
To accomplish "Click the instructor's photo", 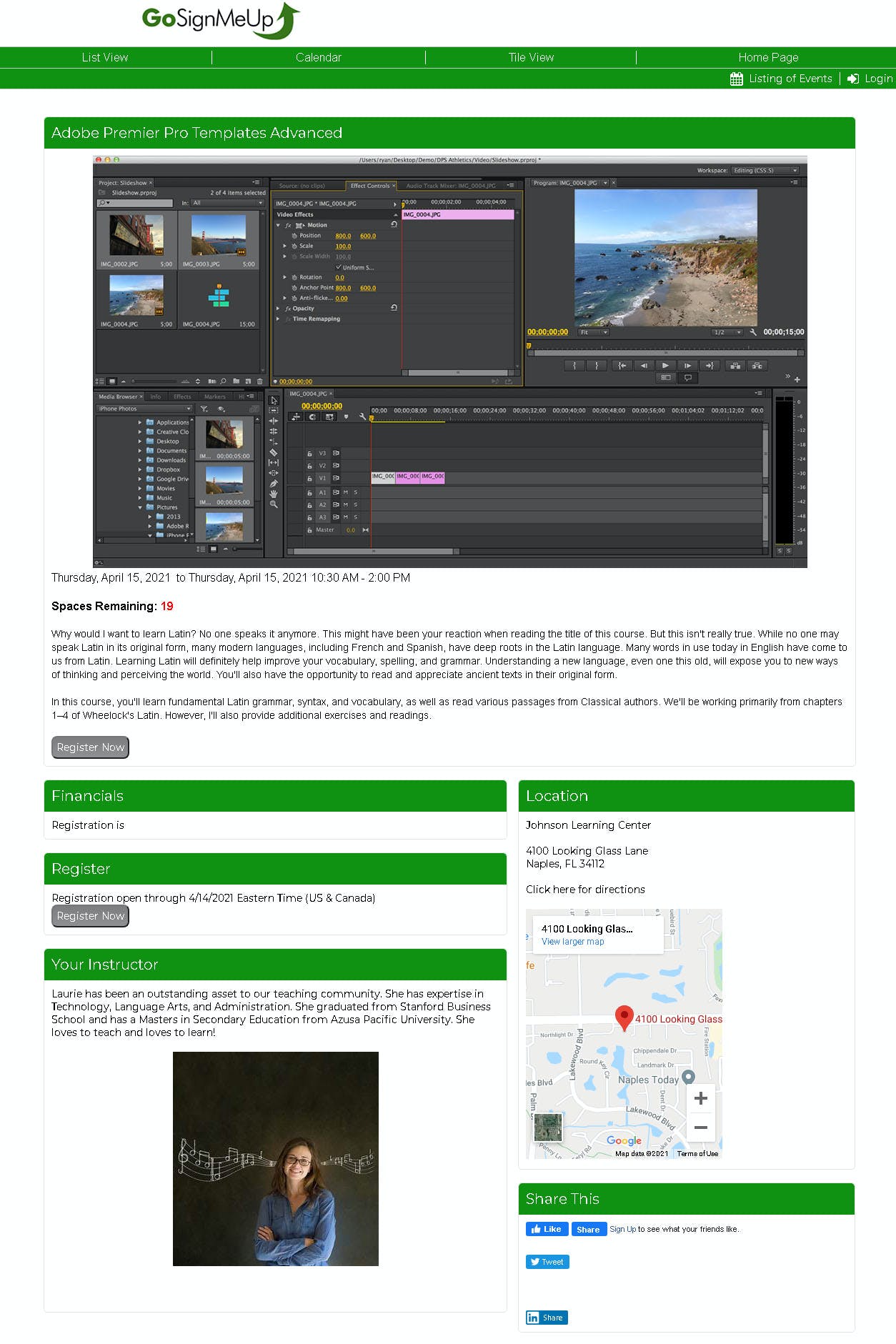I will pyautogui.click(x=276, y=1159).
